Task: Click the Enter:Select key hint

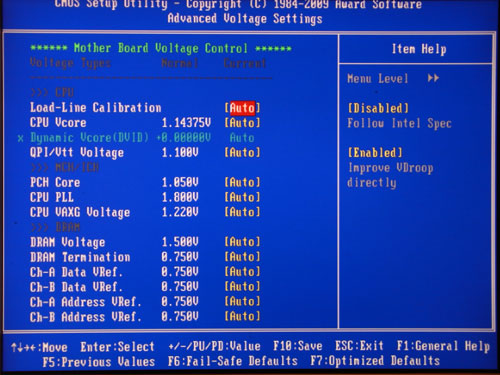Action: [117, 347]
